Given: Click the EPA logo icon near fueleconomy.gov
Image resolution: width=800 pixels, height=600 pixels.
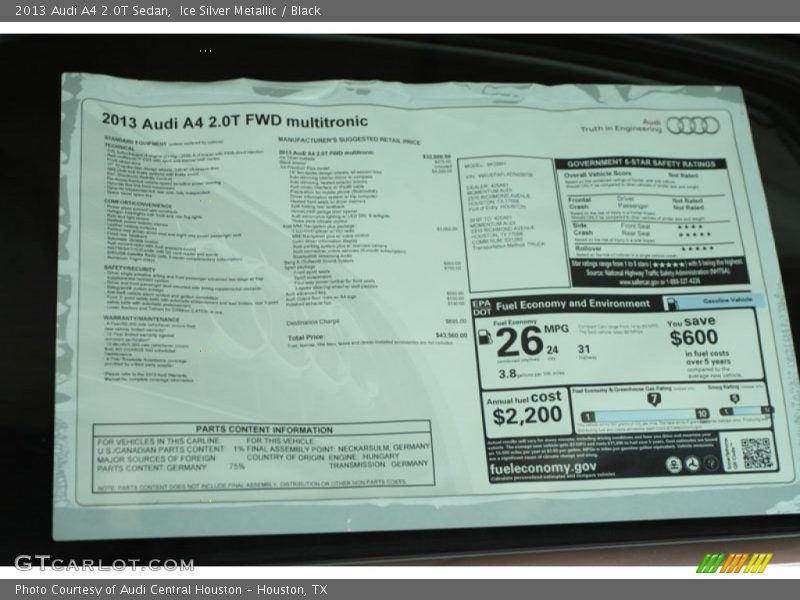Looking at the screenshot, I should click(672, 463).
